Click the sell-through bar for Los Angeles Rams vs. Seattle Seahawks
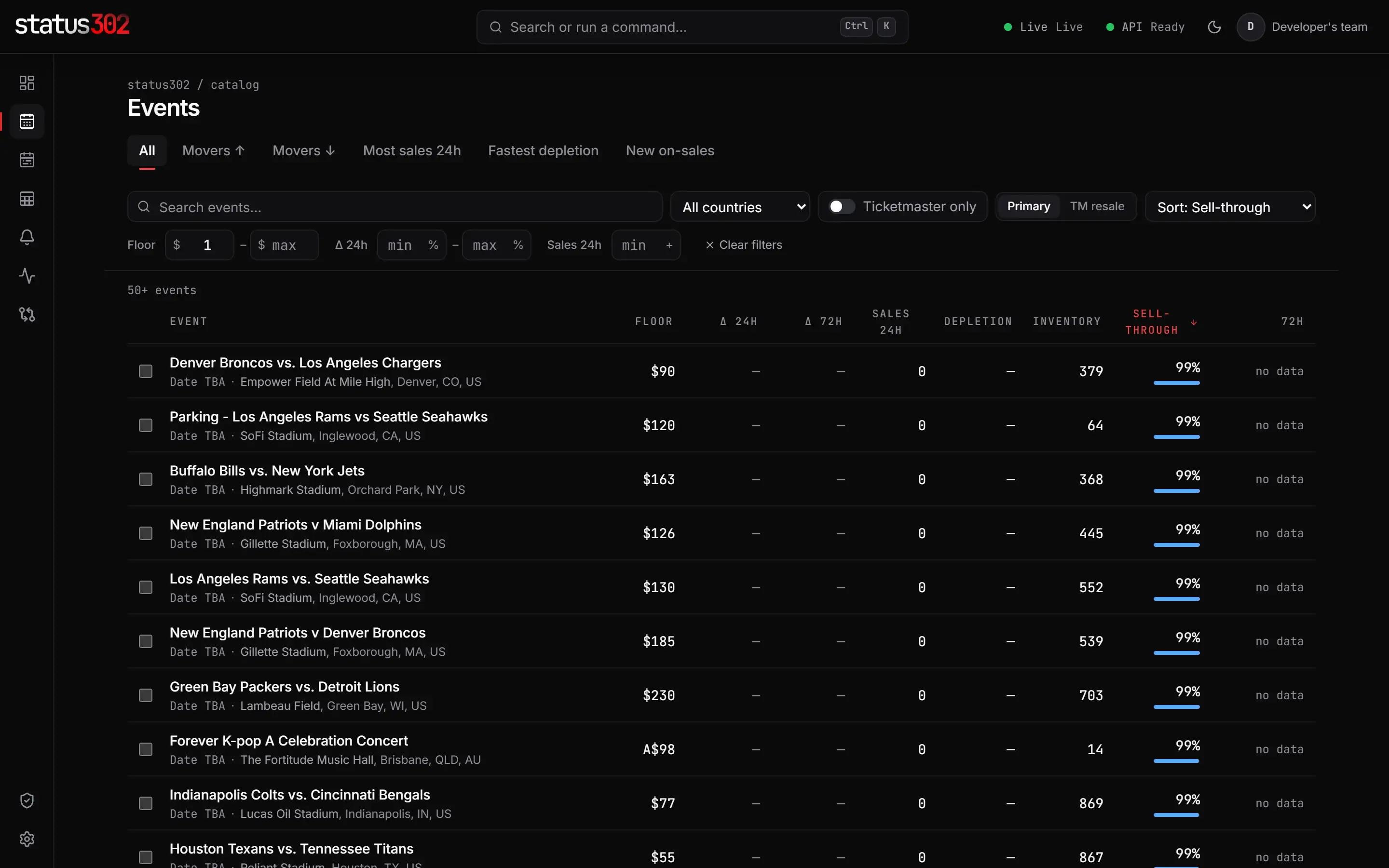The height and width of the screenshot is (868, 1389). (1176, 599)
